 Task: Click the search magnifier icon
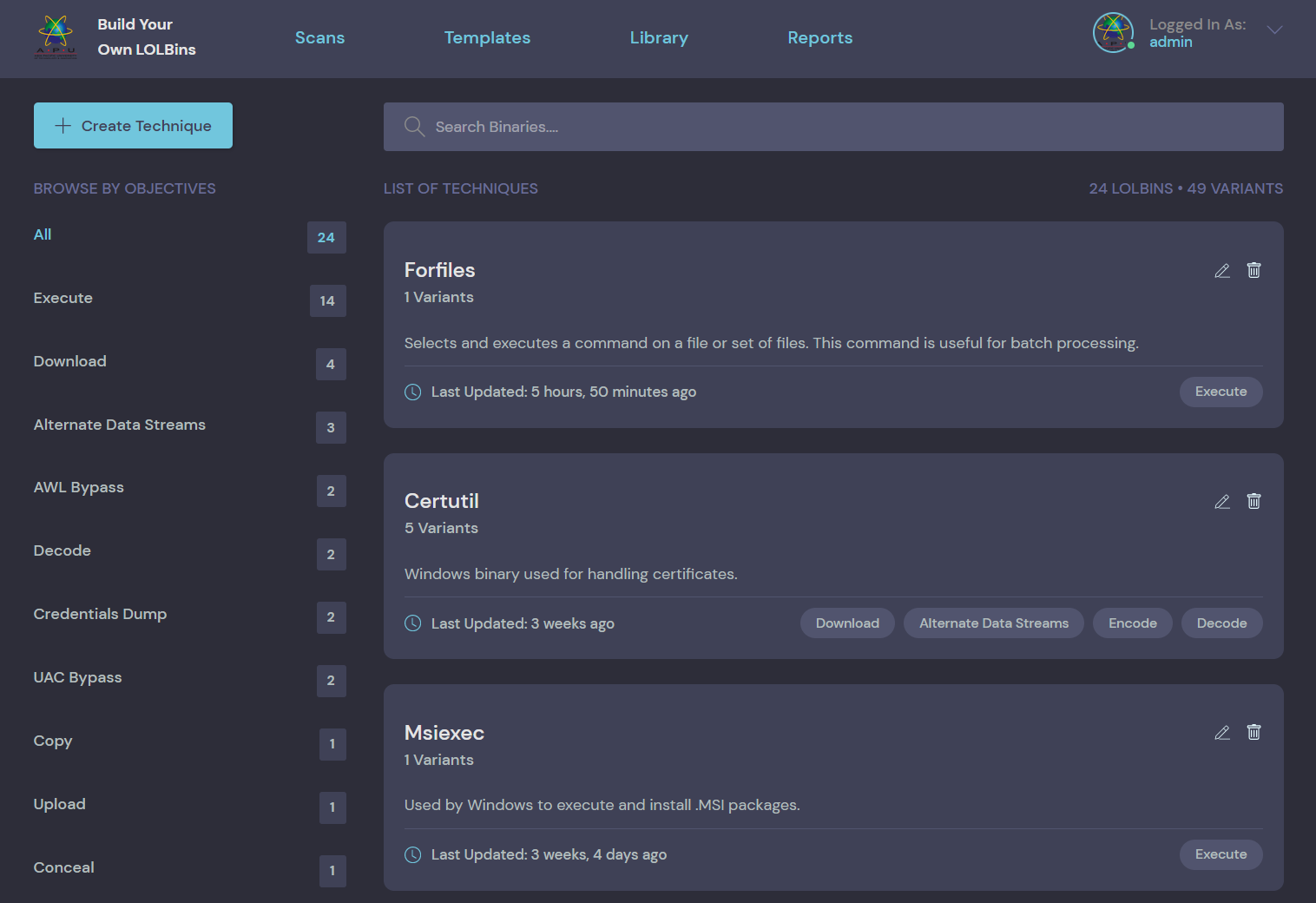[414, 127]
